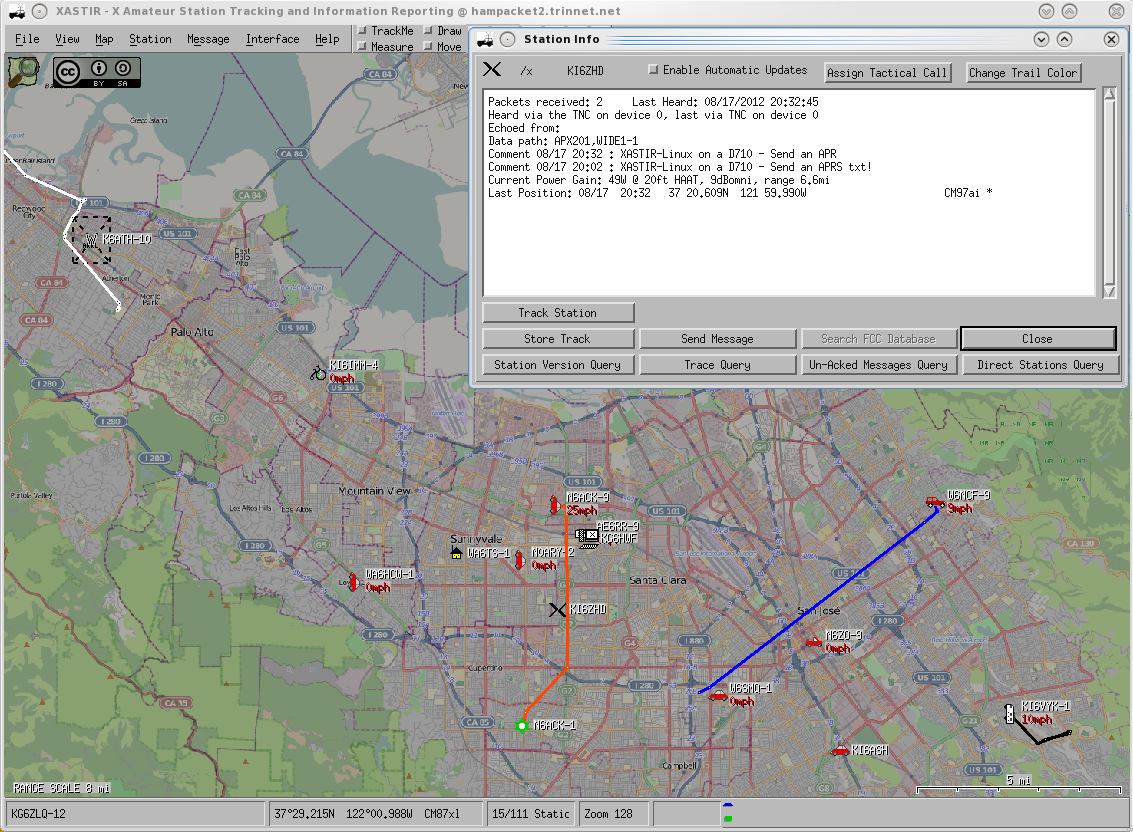Click the KI6ZHD callsign label in Station Info
Image resolution: width=1133 pixels, height=832 pixels.
click(x=585, y=70)
